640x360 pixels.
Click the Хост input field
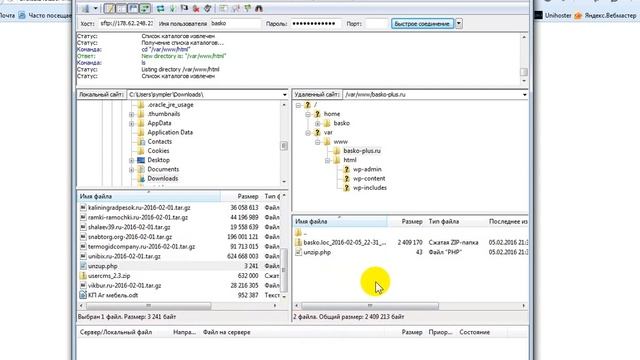pyautogui.click(x=126, y=24)
